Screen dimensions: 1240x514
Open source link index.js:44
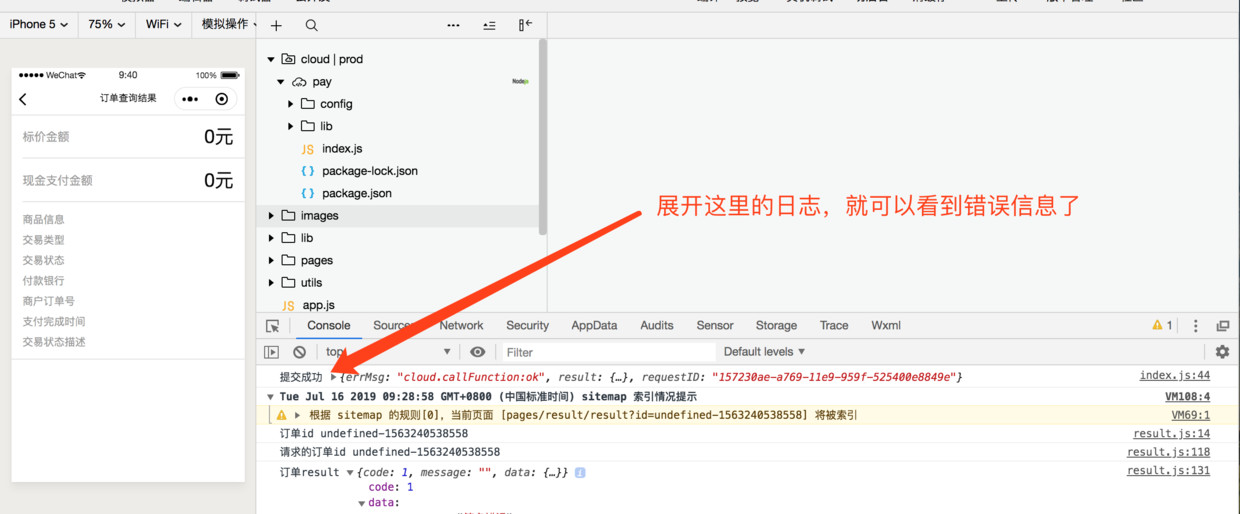1175,376
